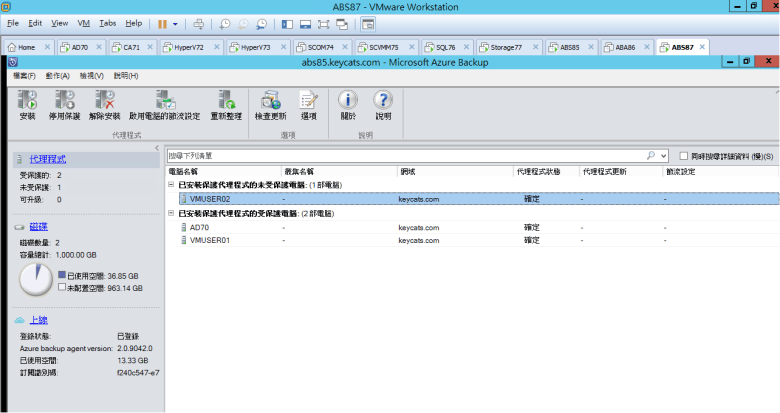The image size is (780, 413).
Task: Open the 動作(A) menu
Action: [x=57, y=75]
